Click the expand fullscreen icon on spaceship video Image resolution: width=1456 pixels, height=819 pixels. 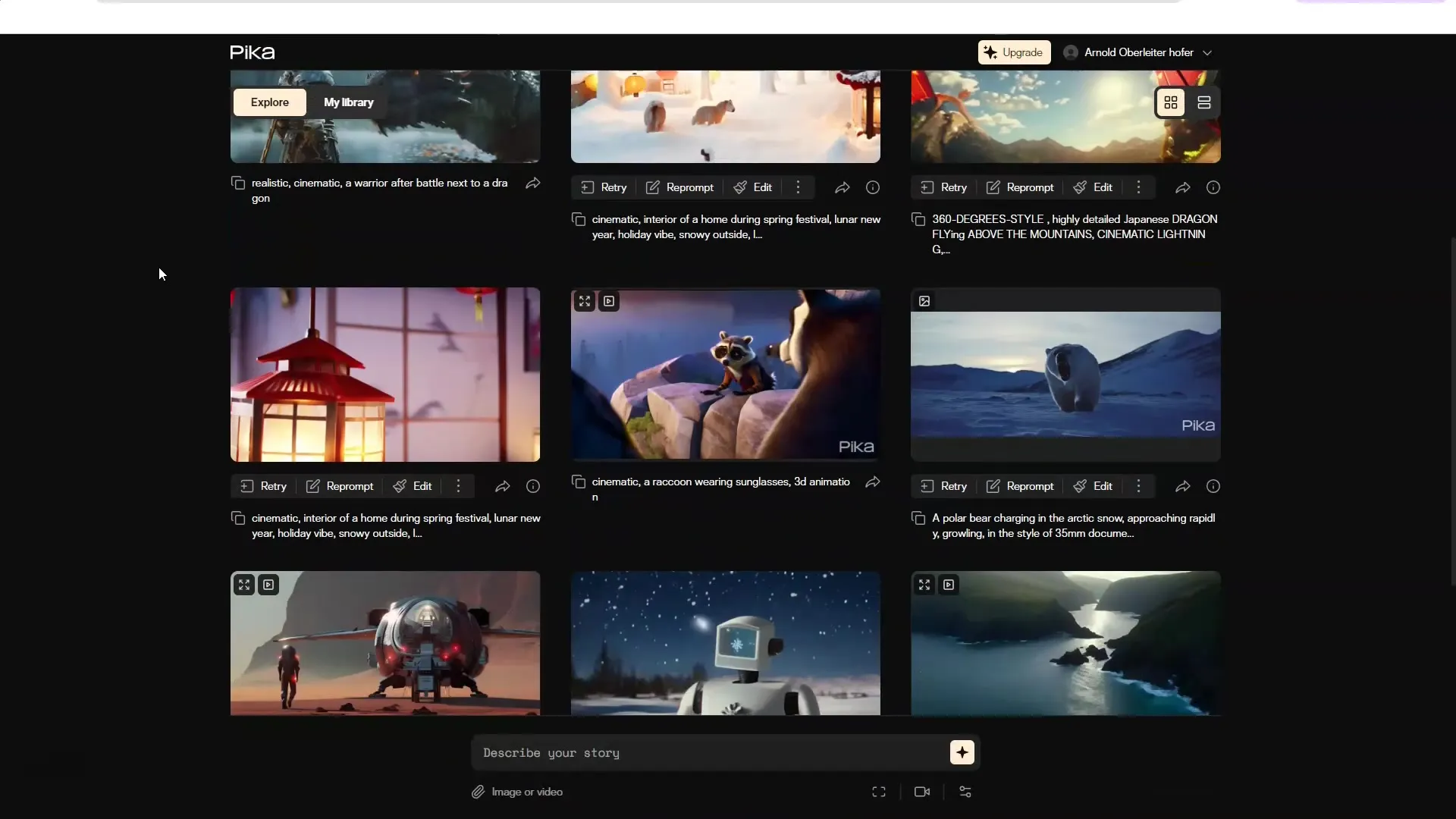[x=244, y=584]
